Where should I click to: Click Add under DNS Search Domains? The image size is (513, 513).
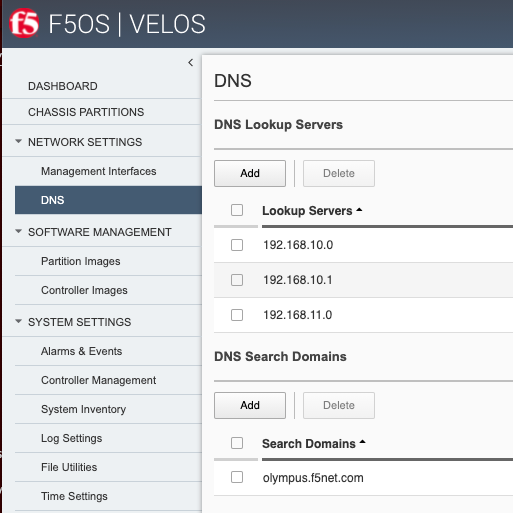[250, 405]
